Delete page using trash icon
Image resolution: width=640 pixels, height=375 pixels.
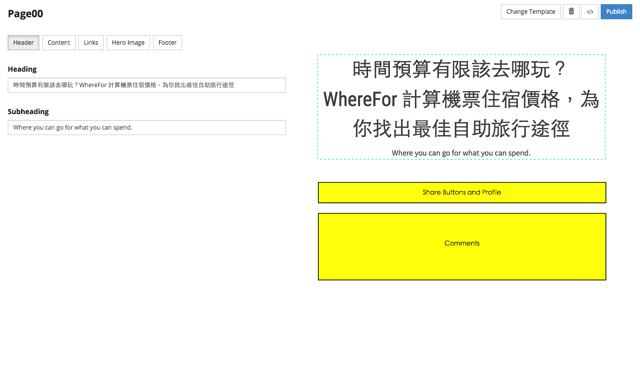[571, 11]
